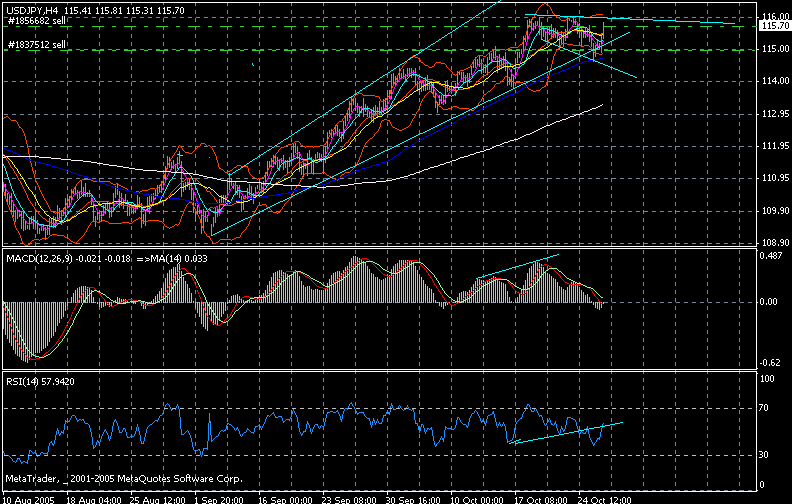The height and width of the screenshot is (504, 792).
Task: Click the 112.95 price scale label
Action: pos(775,113)
